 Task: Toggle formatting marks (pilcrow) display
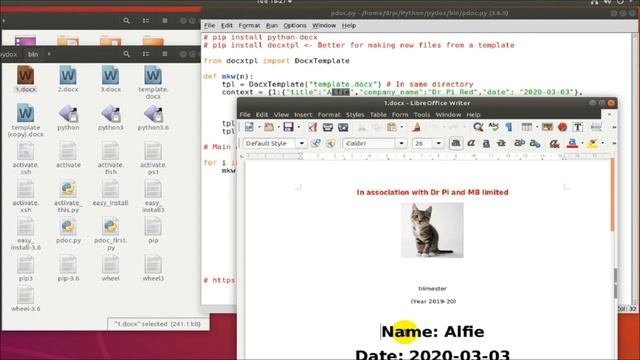pos(509,127)
